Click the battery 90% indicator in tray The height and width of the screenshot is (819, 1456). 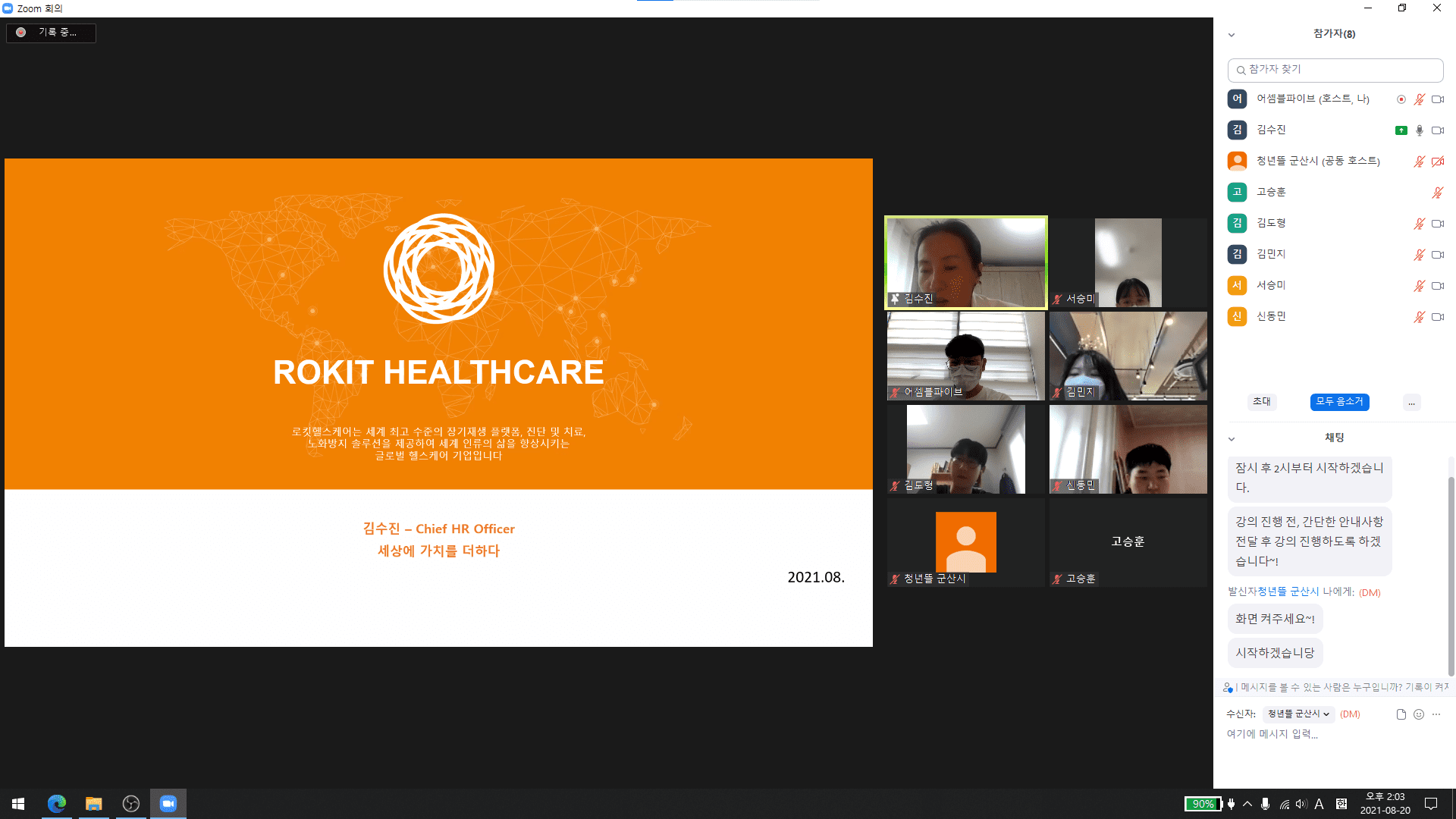coord(1203,804)
